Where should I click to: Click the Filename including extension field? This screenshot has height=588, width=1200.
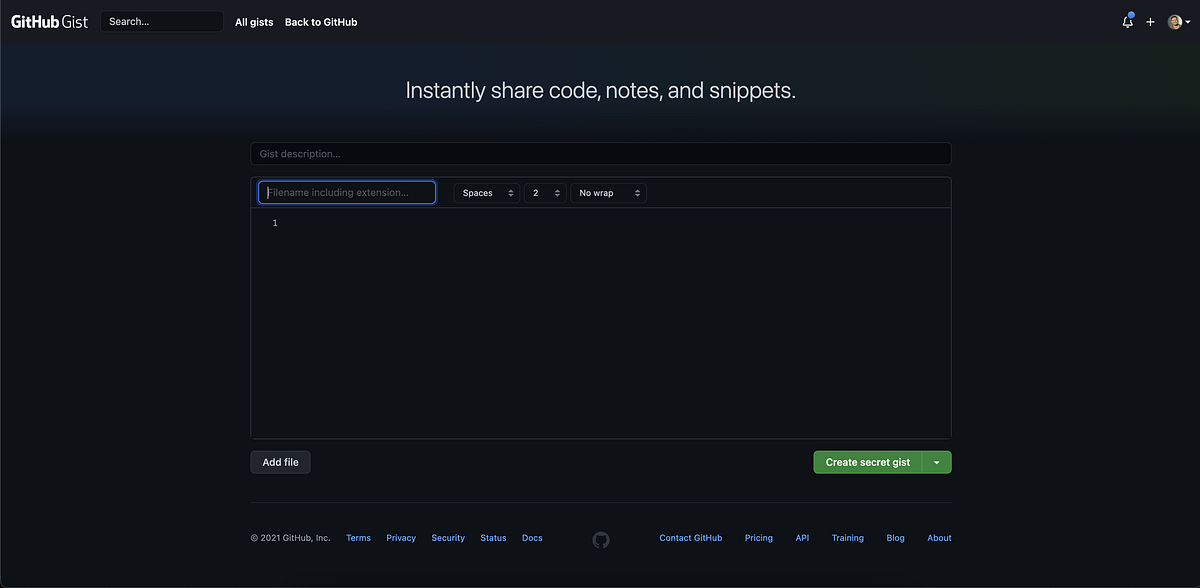(347, 192)
